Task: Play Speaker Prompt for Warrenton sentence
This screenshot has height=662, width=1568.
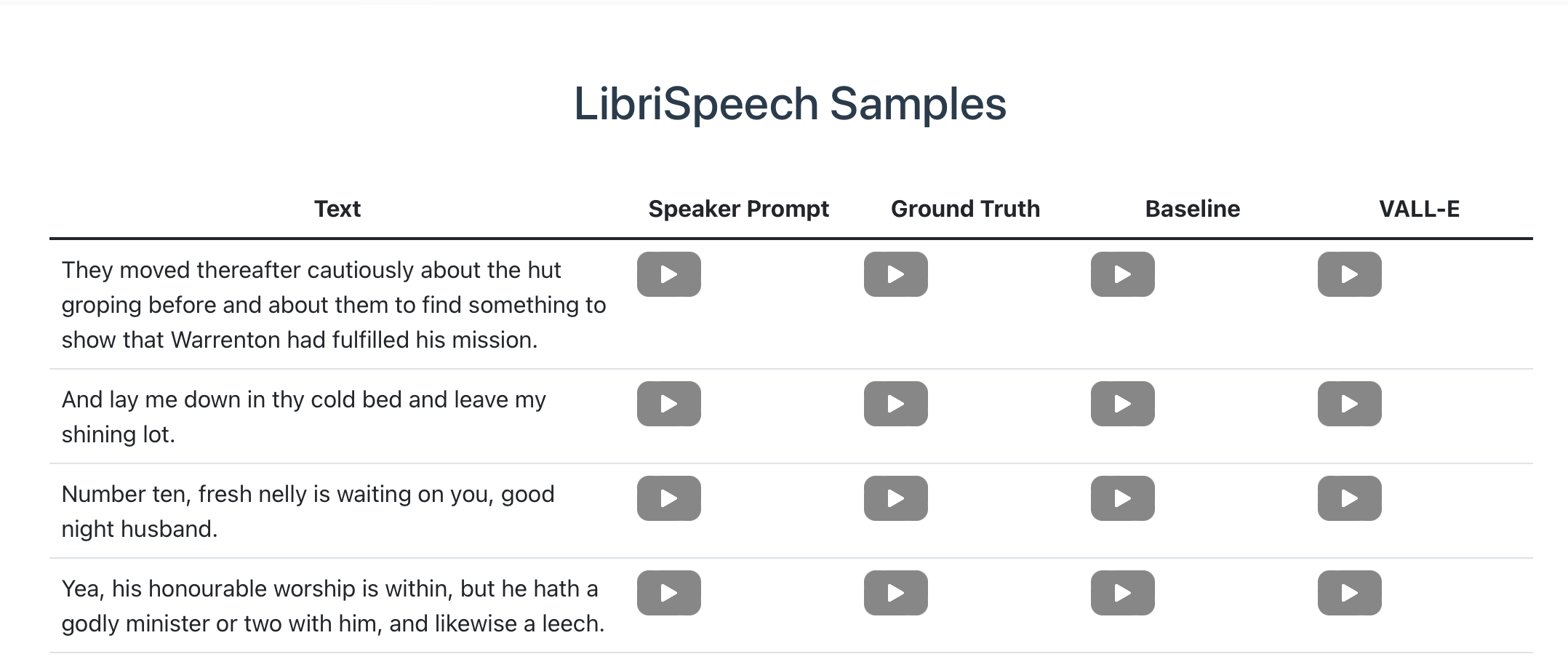Action: (669, 274)
